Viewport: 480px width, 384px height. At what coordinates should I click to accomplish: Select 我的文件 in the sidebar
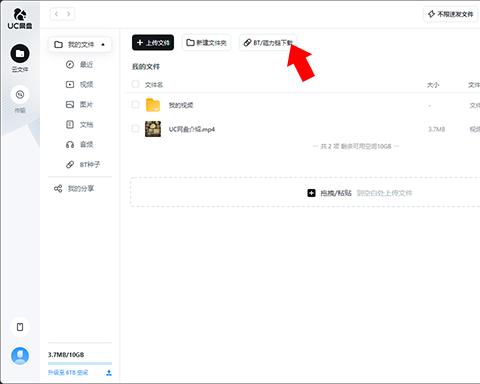click(x=80, y=44)
